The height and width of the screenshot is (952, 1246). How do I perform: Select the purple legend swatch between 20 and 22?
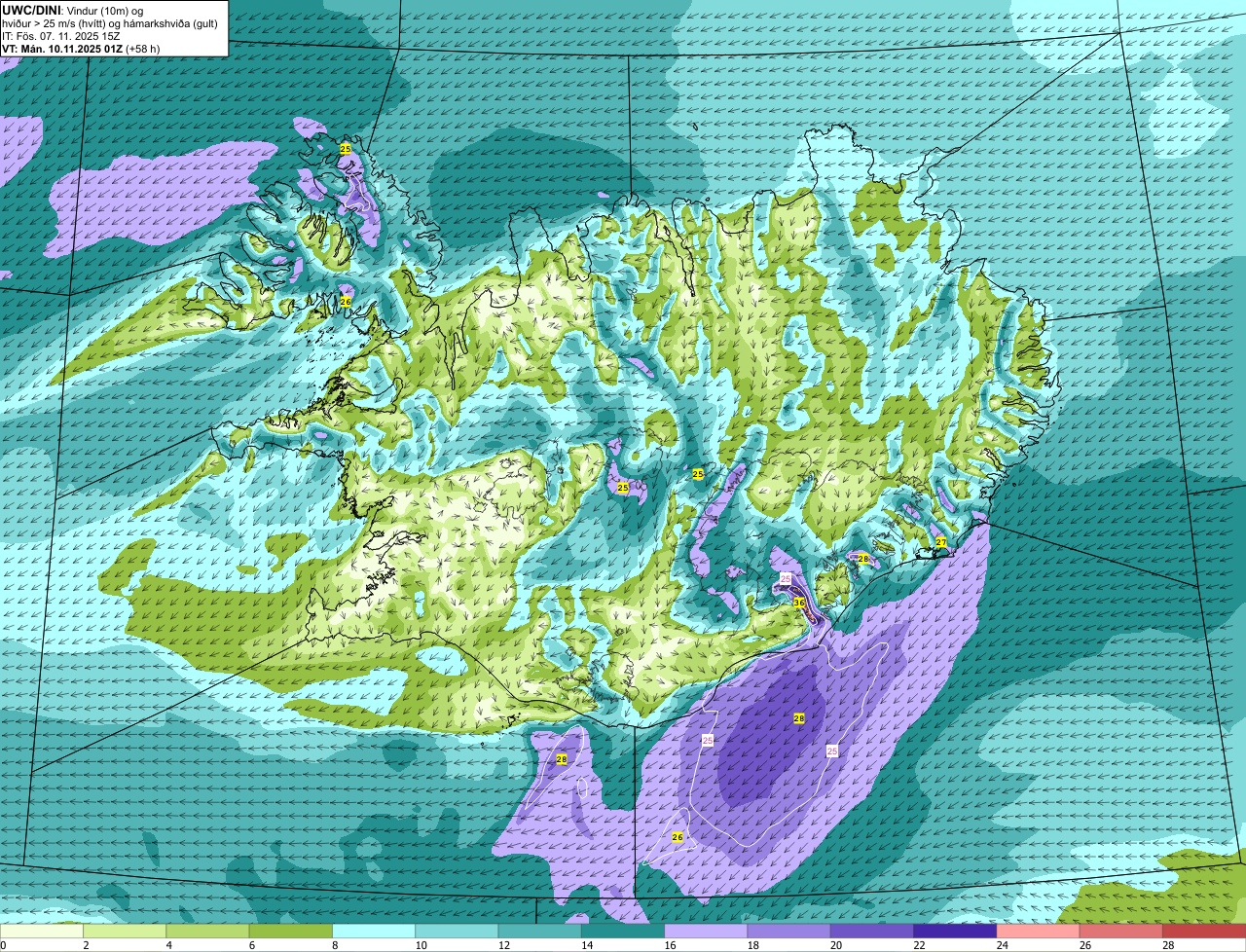[x=872, y=932]
